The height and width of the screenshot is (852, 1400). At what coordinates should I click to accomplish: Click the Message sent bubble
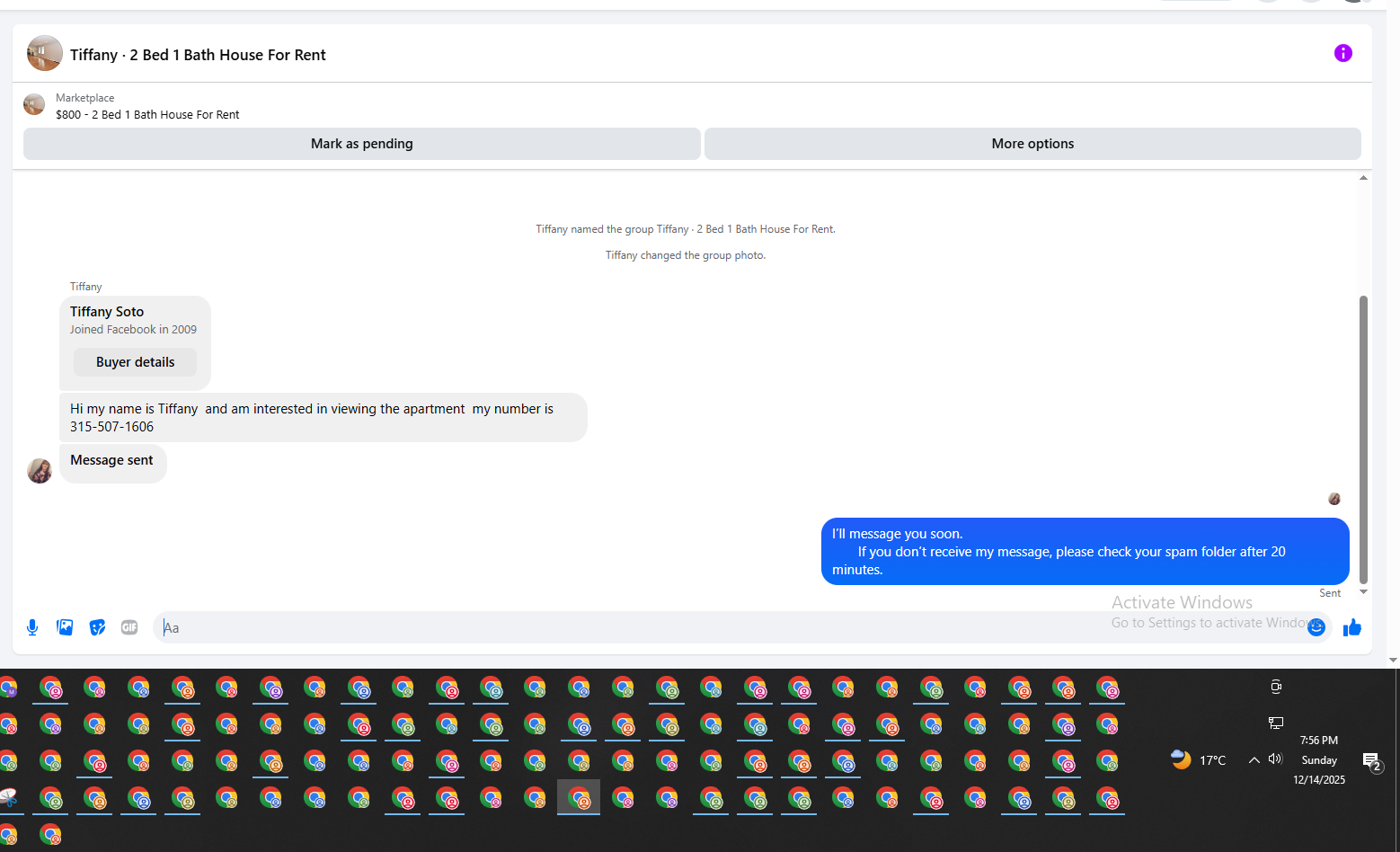[112, 464]
